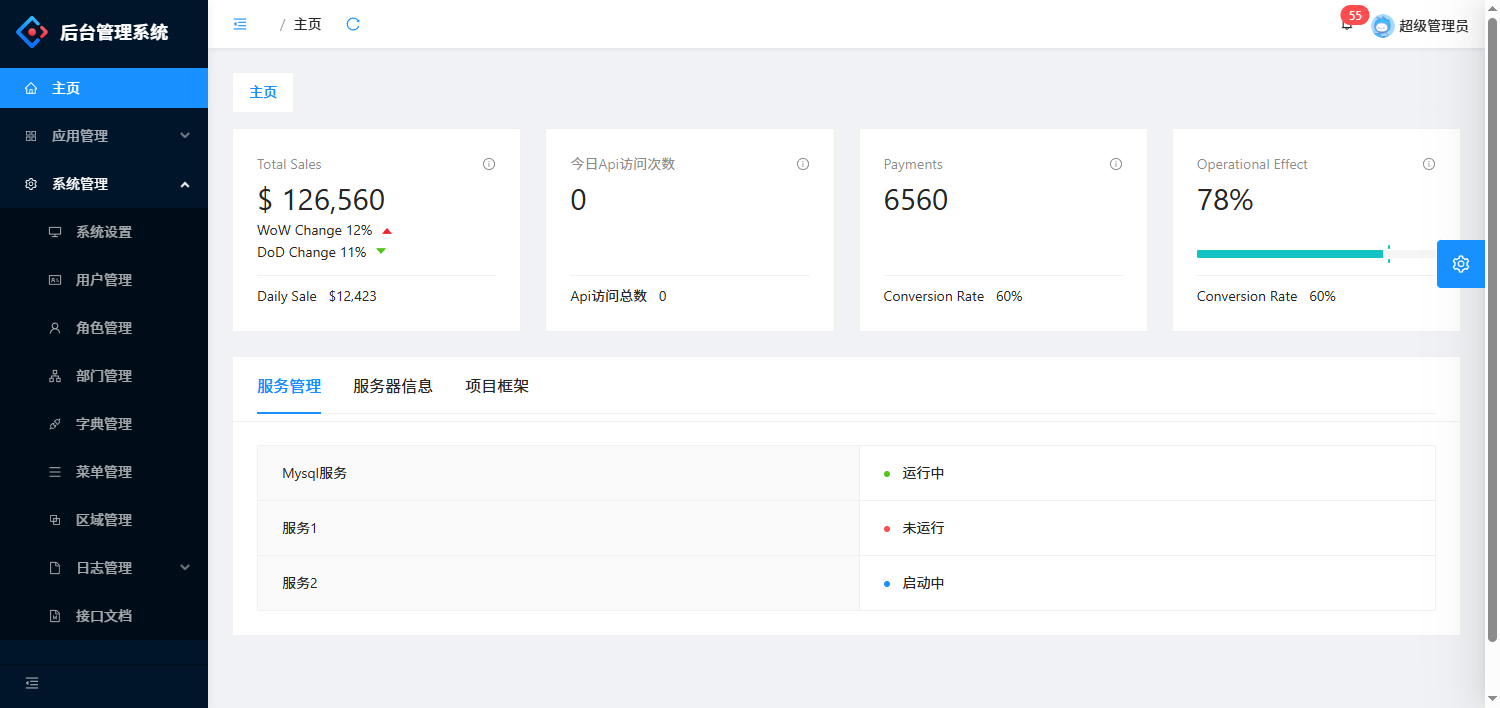Open notifications via the bell icon
The image size is (1500, 708).
tap(1345, 27)
